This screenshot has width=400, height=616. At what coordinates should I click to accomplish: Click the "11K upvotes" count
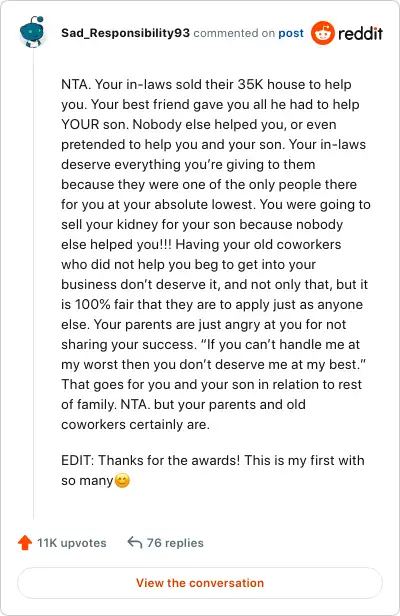click(x=72, y=543)
